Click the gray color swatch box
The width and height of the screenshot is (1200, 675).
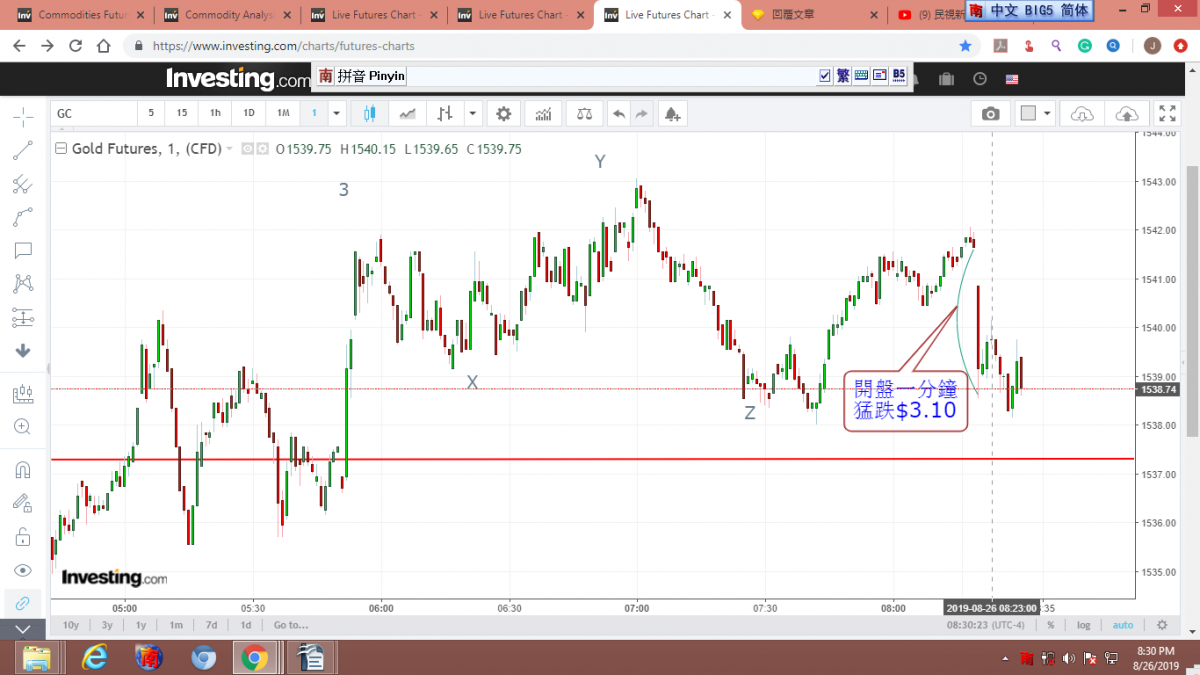pyautogui.click(x=1027, y=114)
